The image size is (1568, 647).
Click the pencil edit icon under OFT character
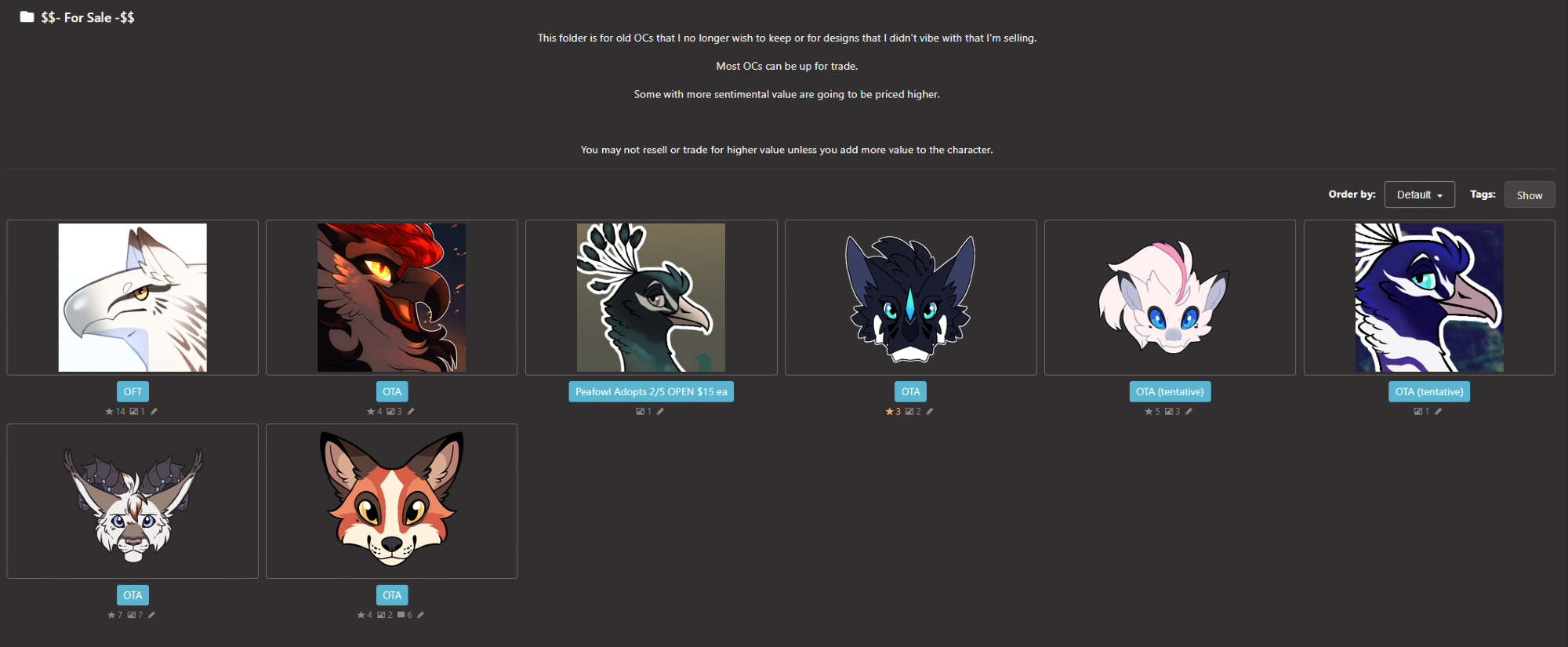click(x=154, y=412)
